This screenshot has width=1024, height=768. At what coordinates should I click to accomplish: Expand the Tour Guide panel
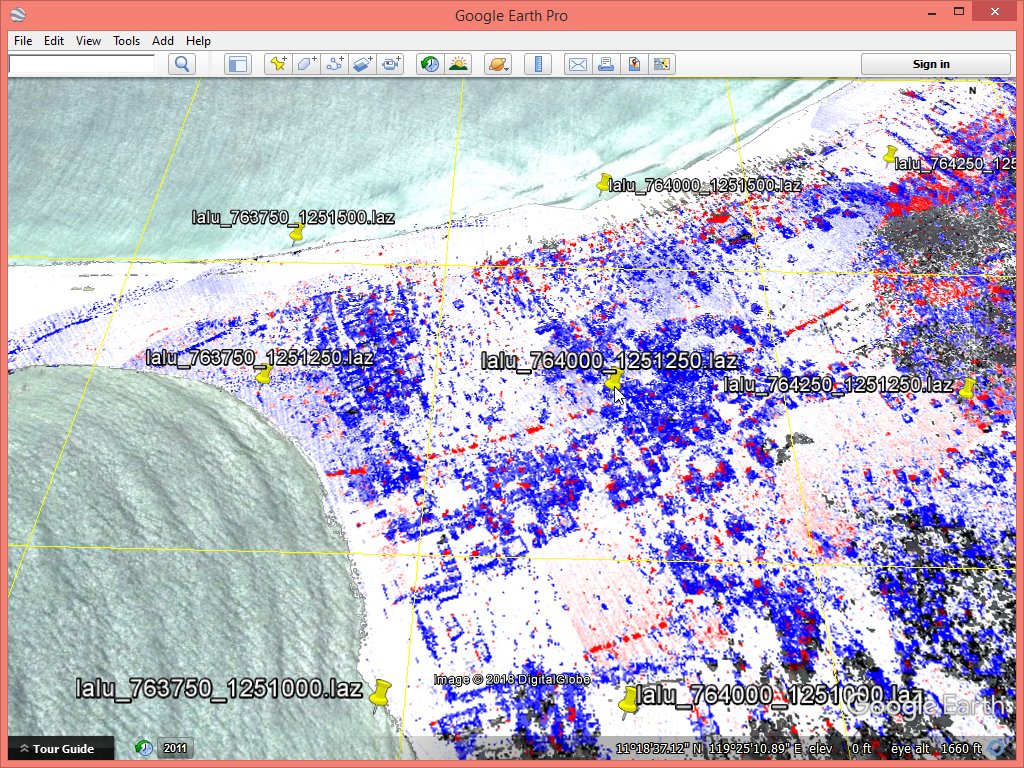coord(58,748)
